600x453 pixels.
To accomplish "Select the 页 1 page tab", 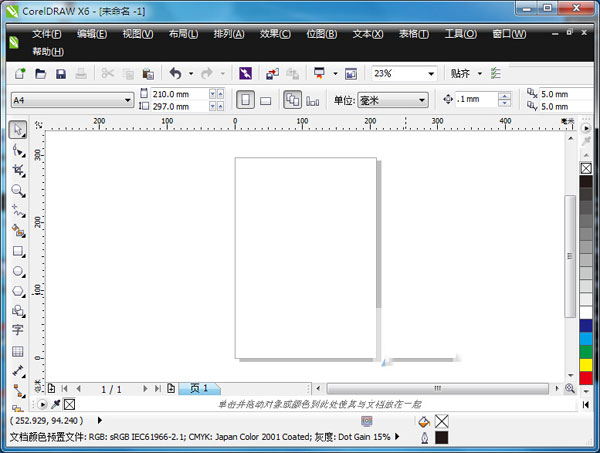I will [x=198, y=388].
